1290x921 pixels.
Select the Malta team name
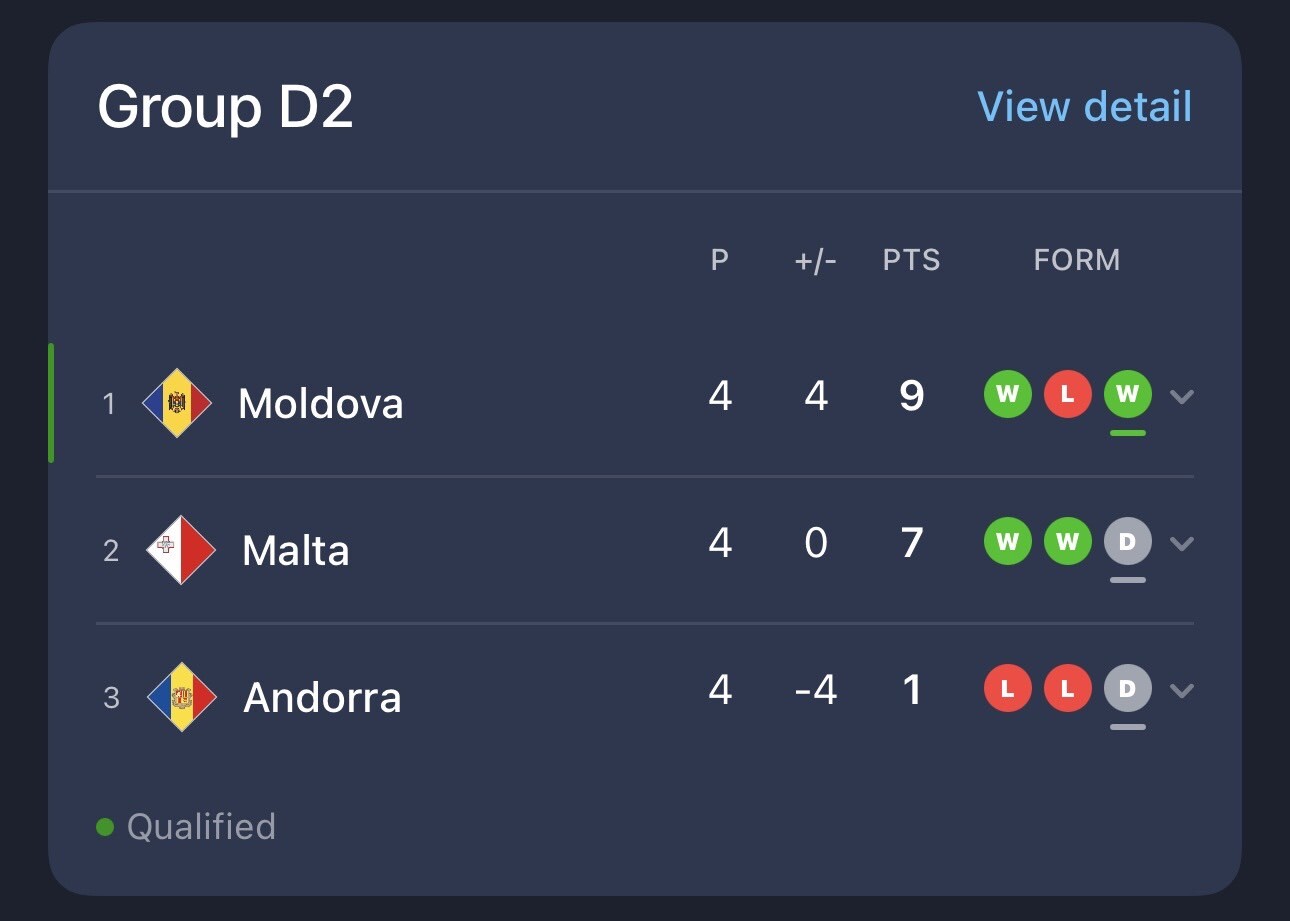click(x=295, y=551)
